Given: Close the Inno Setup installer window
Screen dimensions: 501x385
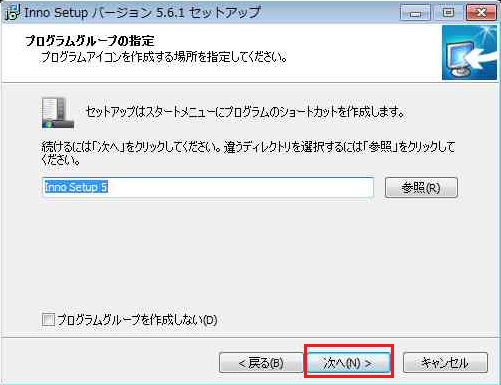Looking at the screenshot, I should (x=481, y=13).
